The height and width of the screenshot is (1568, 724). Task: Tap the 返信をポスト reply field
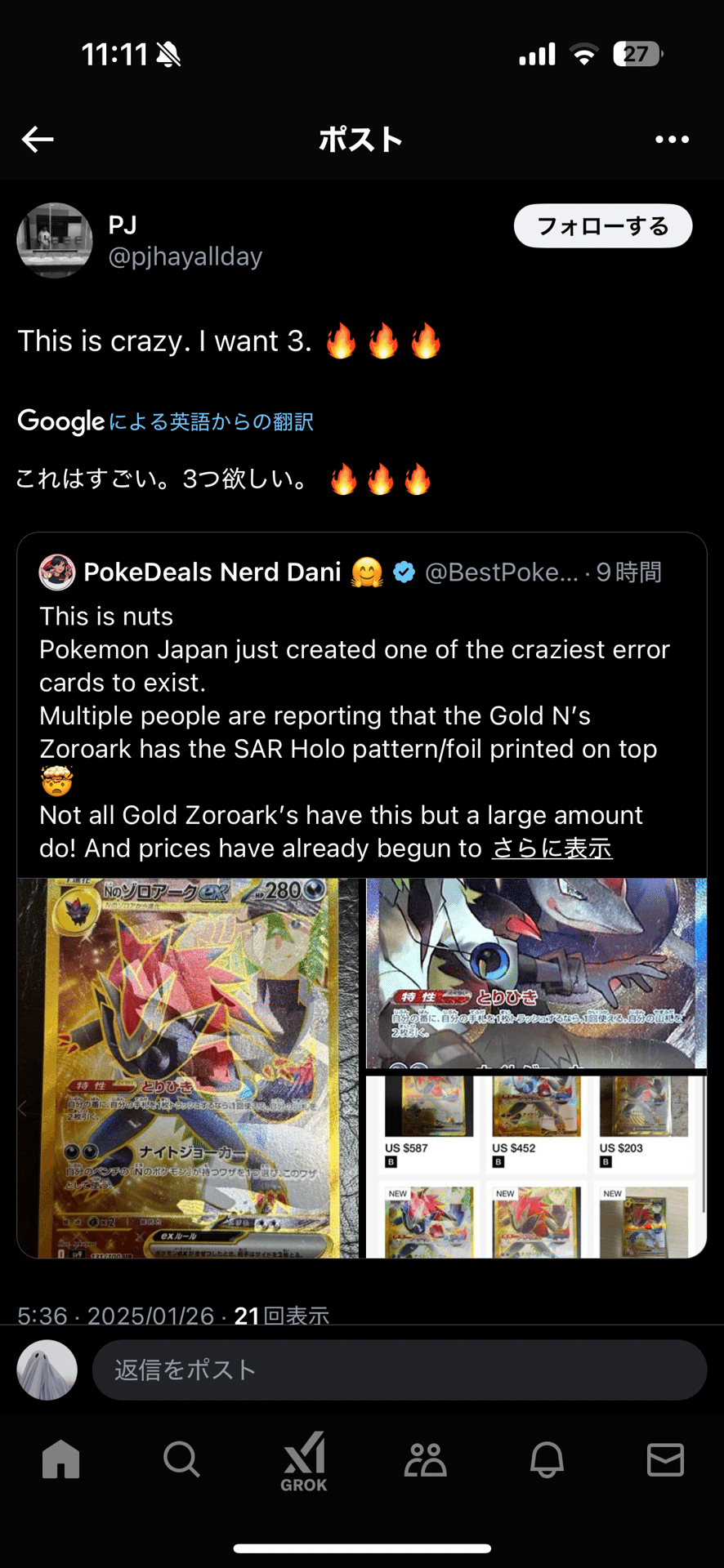pyautogui.click(x=400, y=1370)
